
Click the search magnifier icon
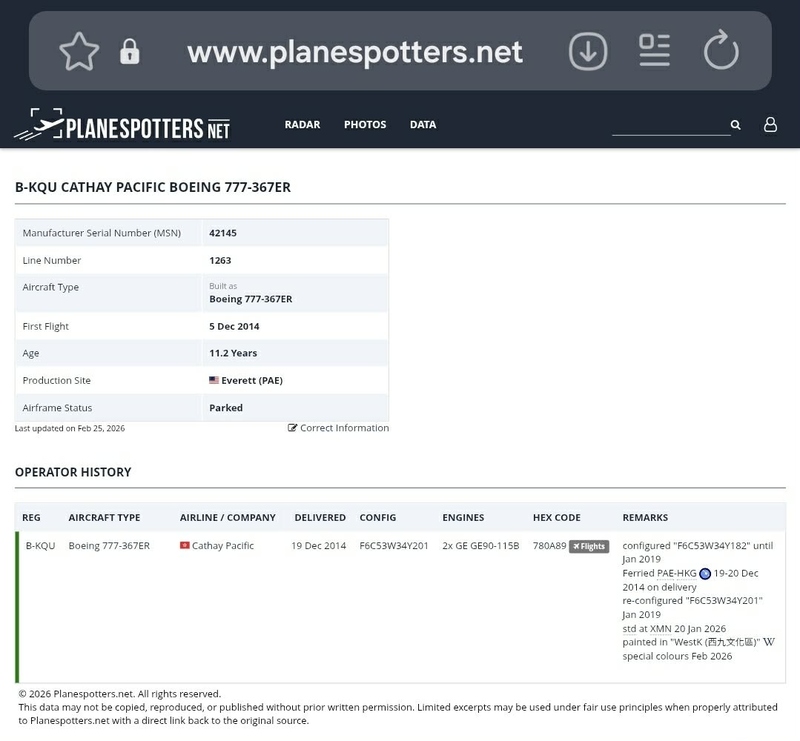(736, 125)
